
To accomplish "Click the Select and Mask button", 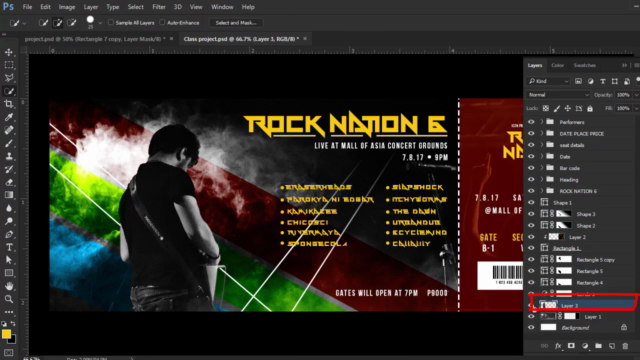I will [x=236, y=23].
